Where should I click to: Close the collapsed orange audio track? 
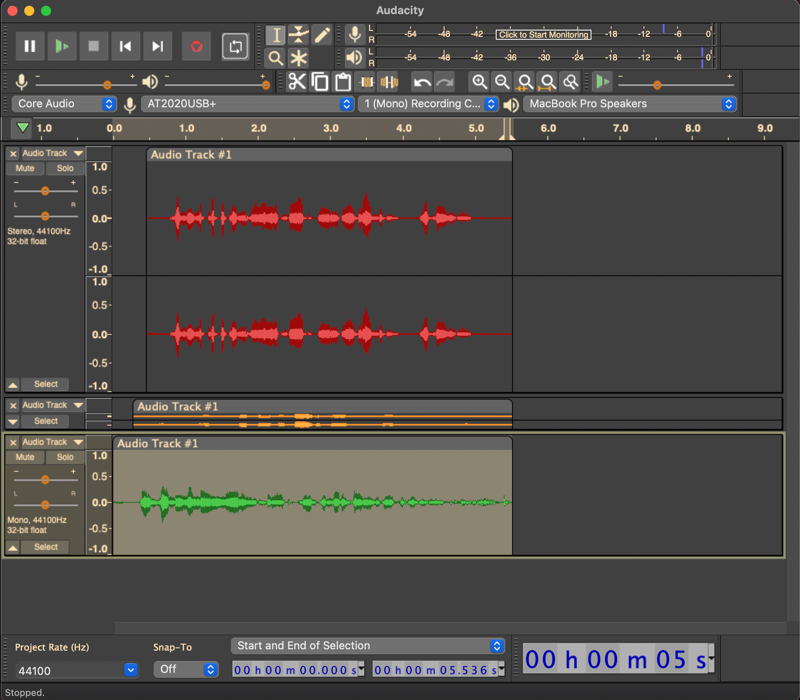point(13,405)
